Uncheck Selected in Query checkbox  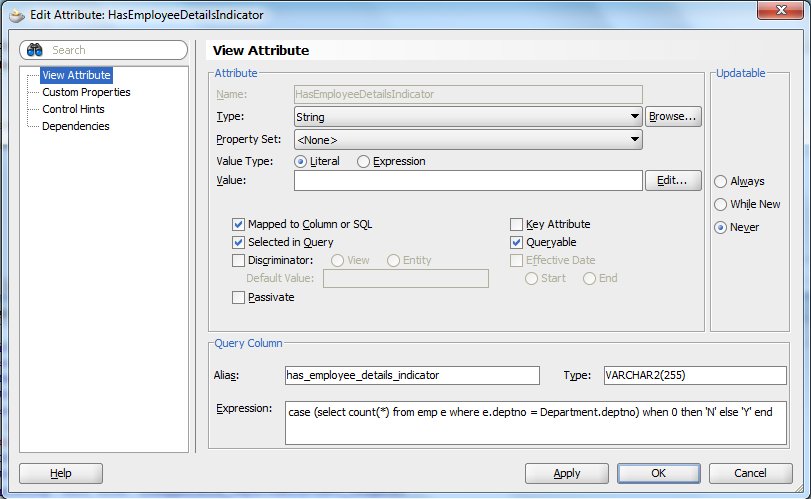click(239, 242)
